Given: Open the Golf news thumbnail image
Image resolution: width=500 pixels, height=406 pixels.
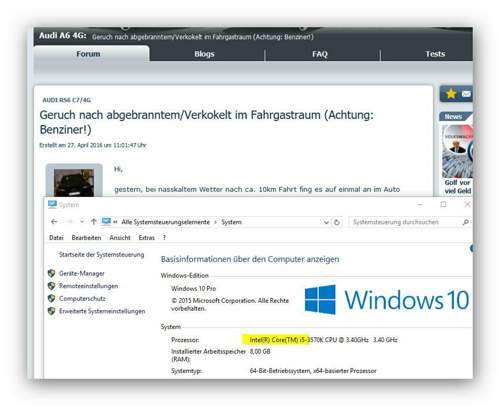Looking at the screenshot, I should click(457, 151).
